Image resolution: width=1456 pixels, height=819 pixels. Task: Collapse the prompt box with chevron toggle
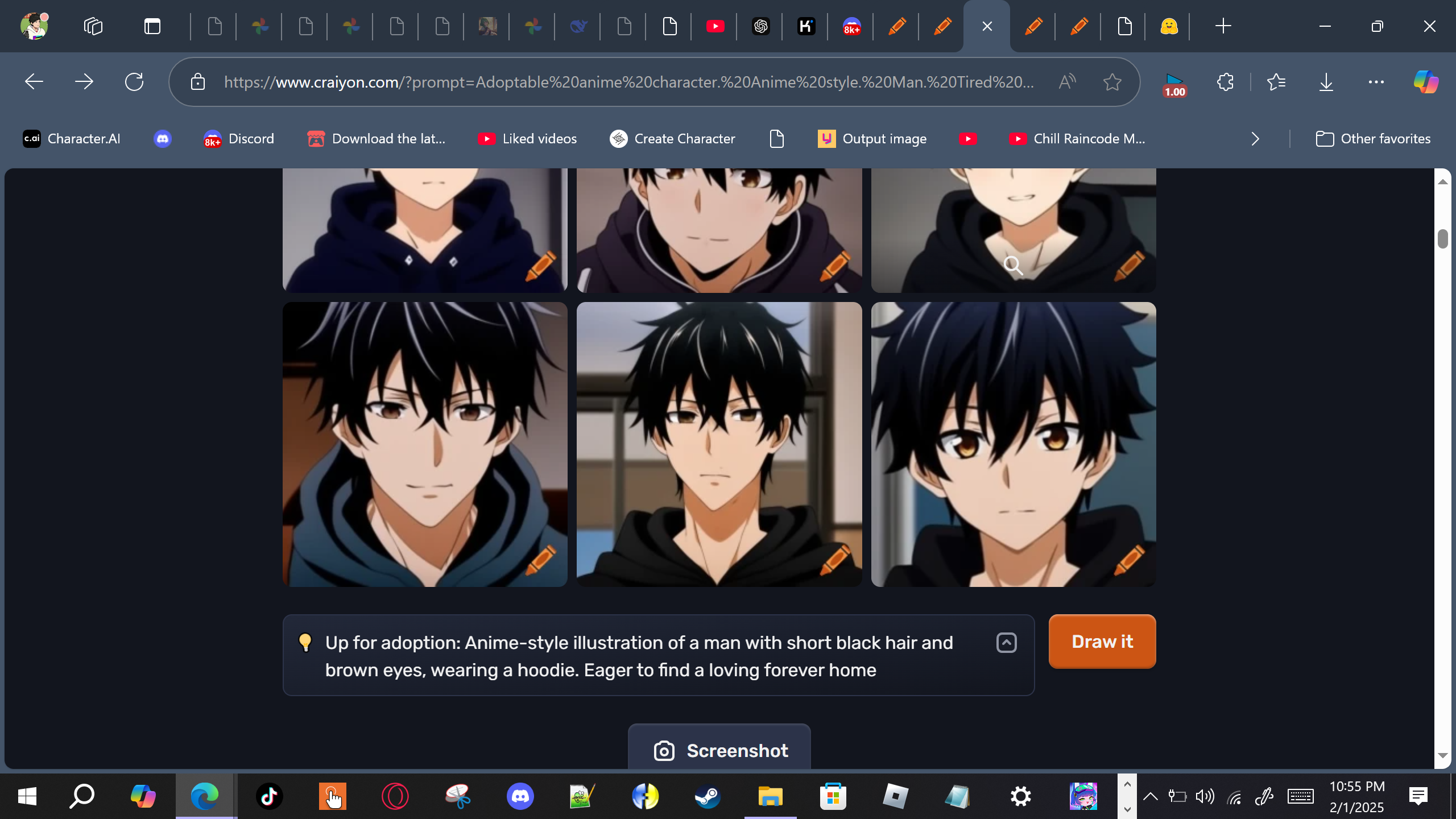pos(1006,643)
